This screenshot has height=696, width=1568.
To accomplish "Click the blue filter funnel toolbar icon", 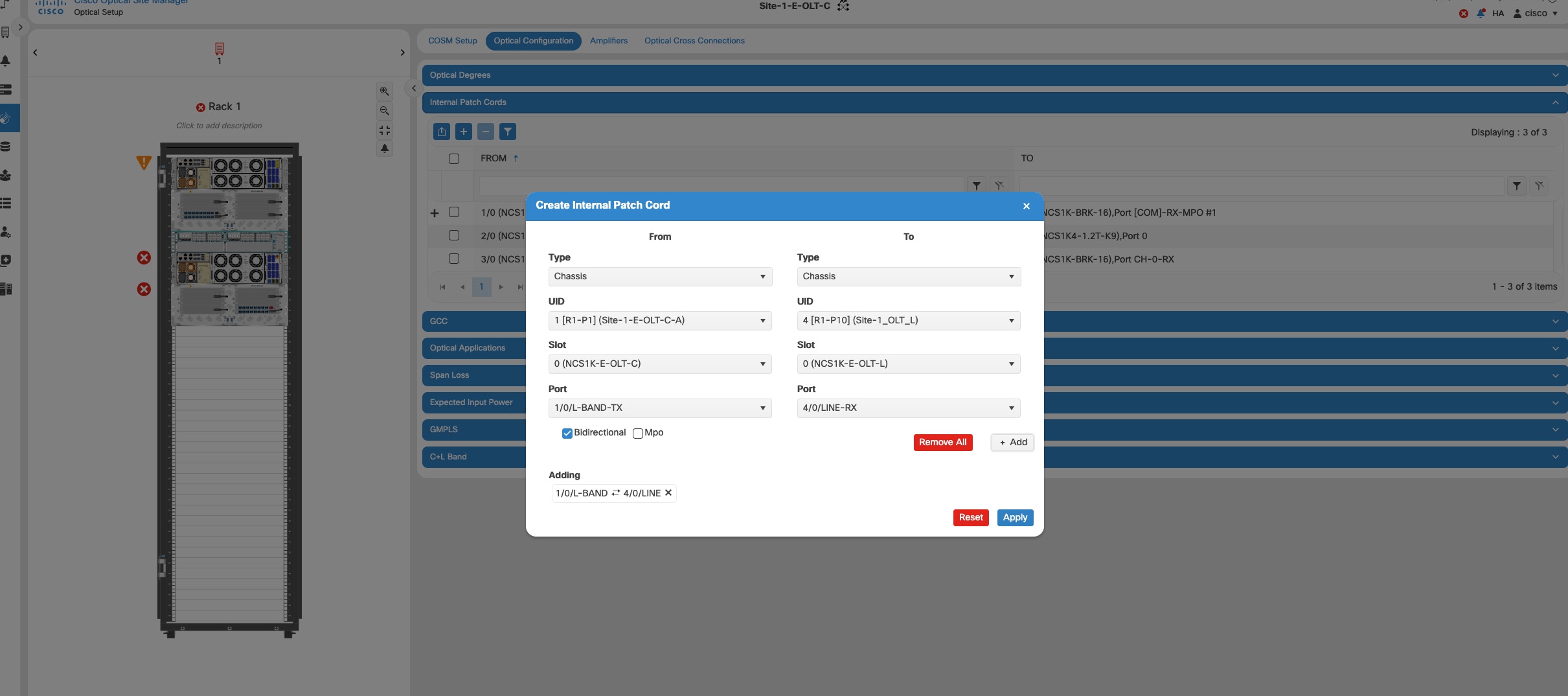I will [x=508, y=132].
